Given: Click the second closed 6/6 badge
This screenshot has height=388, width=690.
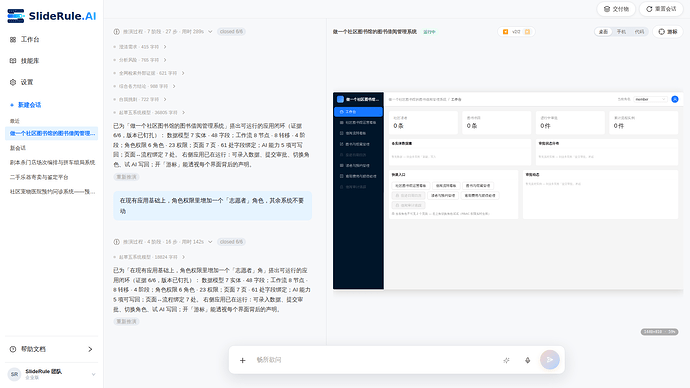Looking at the screenshot, I should pyautogui.click(x=231, y=242).
